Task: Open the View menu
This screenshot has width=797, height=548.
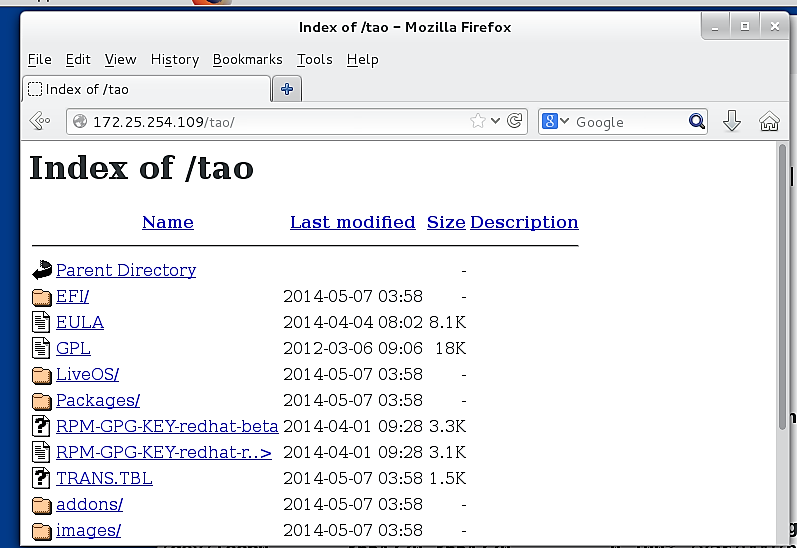Action: [120, 59]
